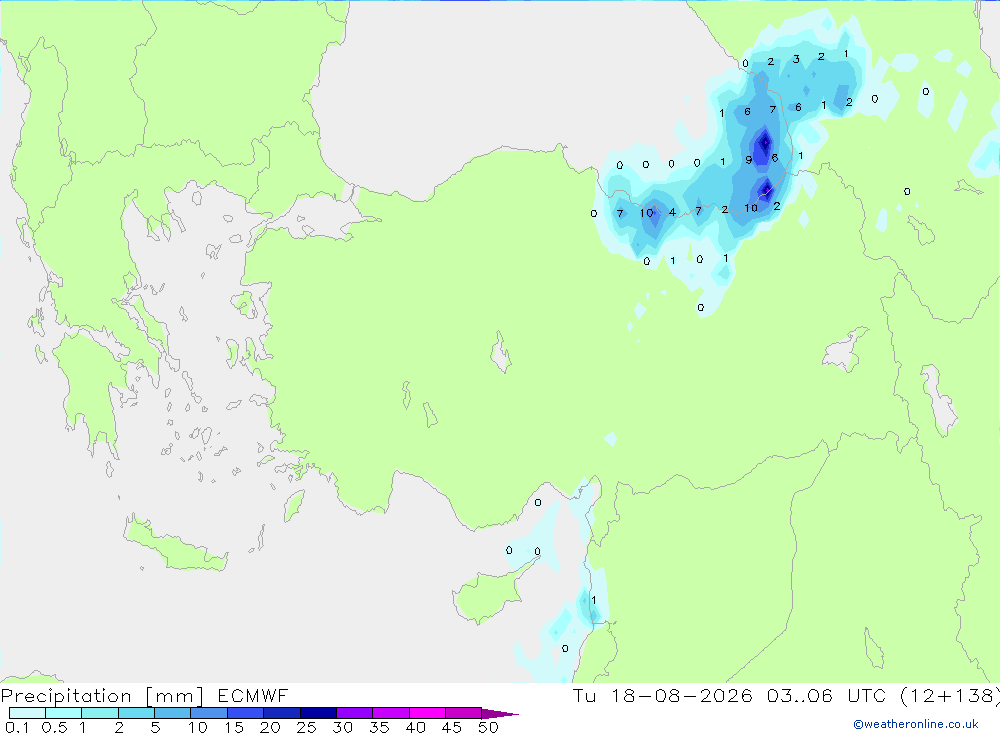Viewport: 1000px width, 733px height.
Task: Click the "4" precipitation value on map
Action: pyautogui.click(x=672, y=212)
